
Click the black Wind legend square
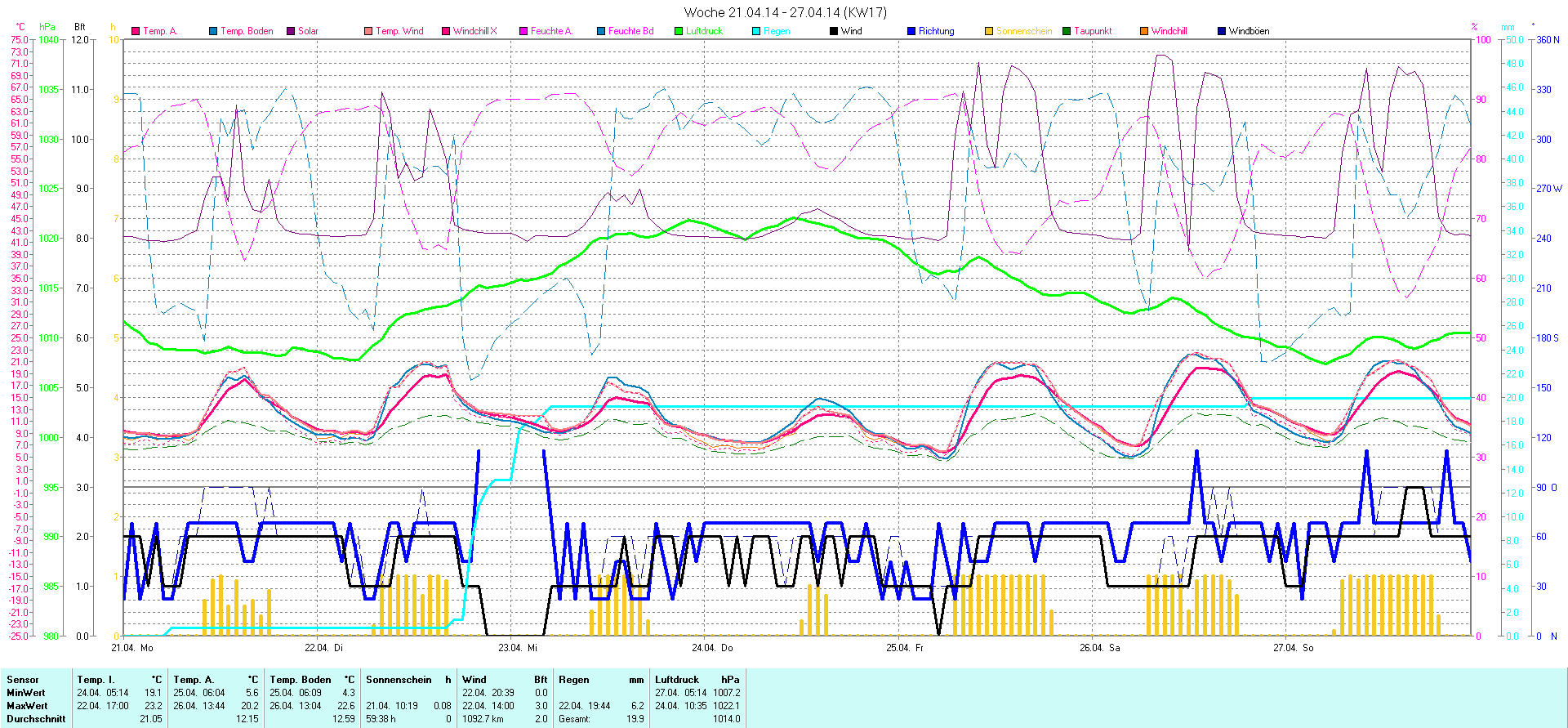834,31
